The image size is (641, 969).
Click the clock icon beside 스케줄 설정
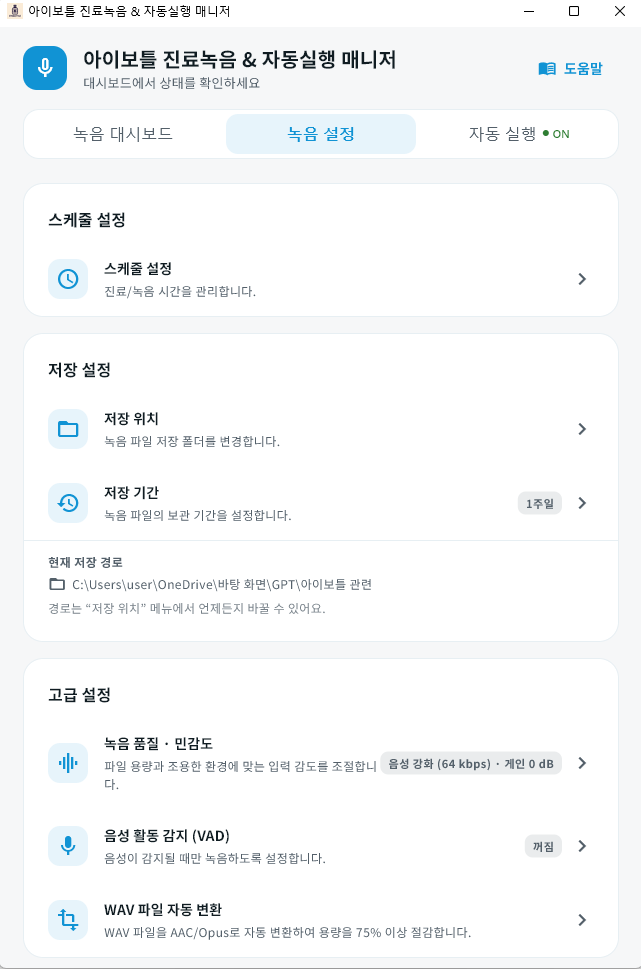[68, 279]
